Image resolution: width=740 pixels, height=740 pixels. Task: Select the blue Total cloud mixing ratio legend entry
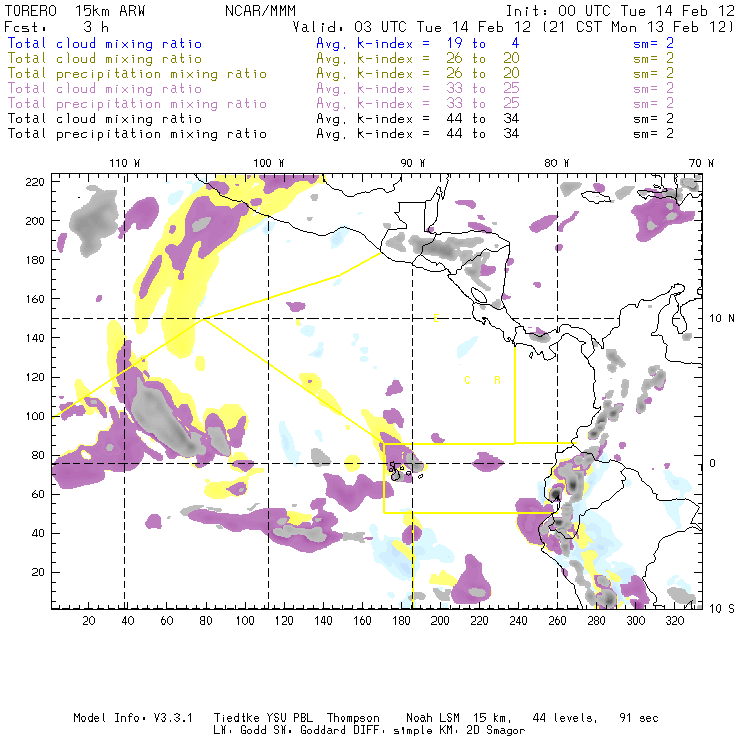(x=104, y=44)
